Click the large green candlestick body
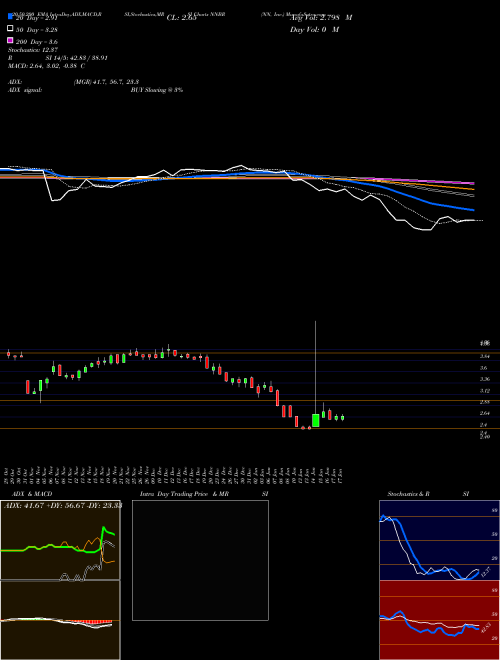500x660 pixels. coord(315,420)
